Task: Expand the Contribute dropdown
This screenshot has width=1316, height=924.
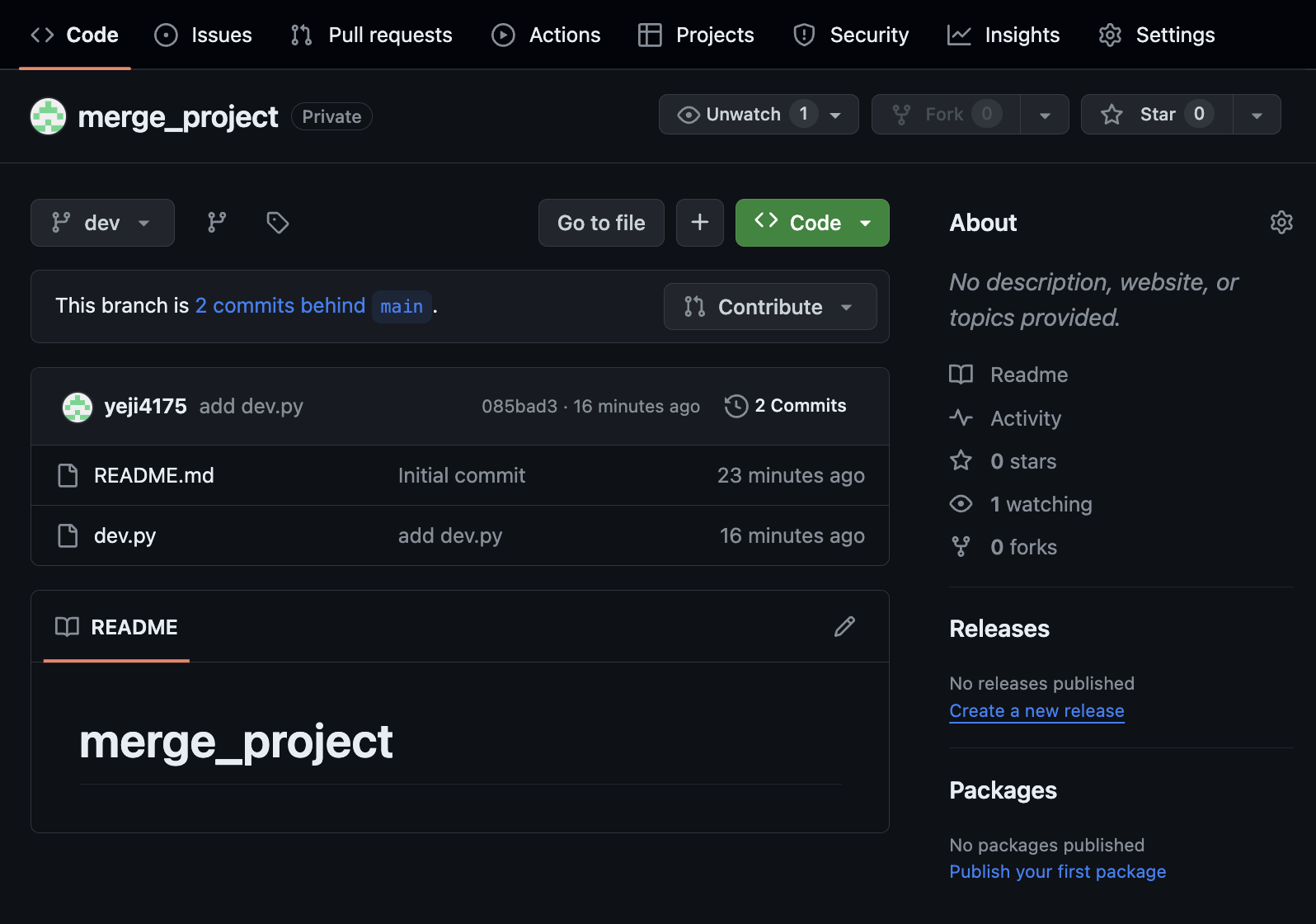Action: 770,306
